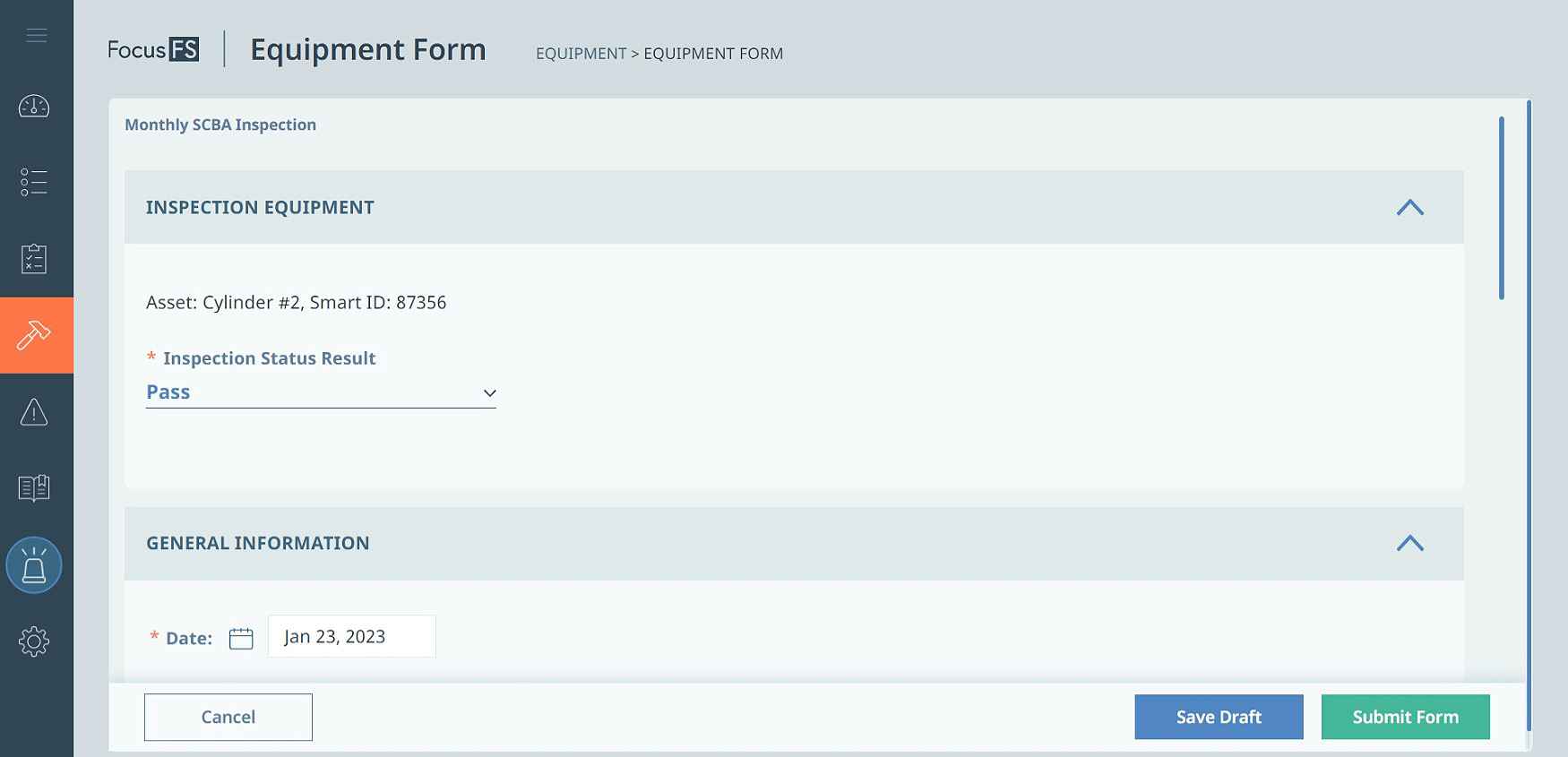Open the hamburger menu icon
1568x757 pixels.
[x=36, y=35]
